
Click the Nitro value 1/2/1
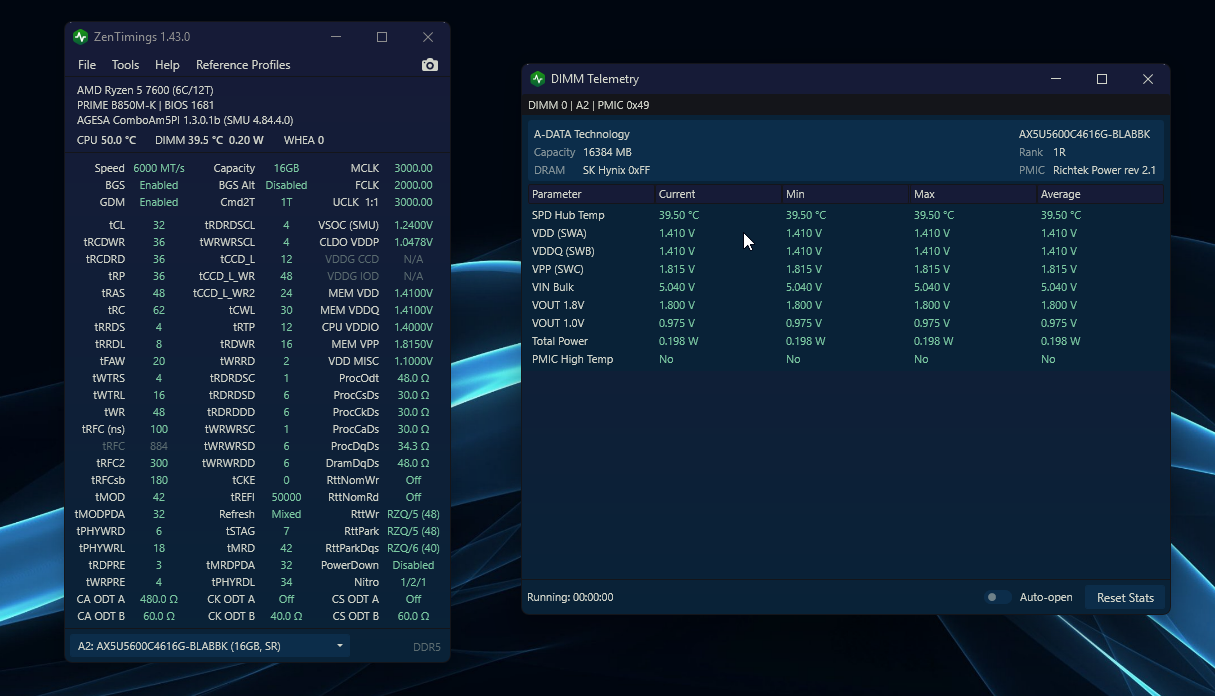413,582
